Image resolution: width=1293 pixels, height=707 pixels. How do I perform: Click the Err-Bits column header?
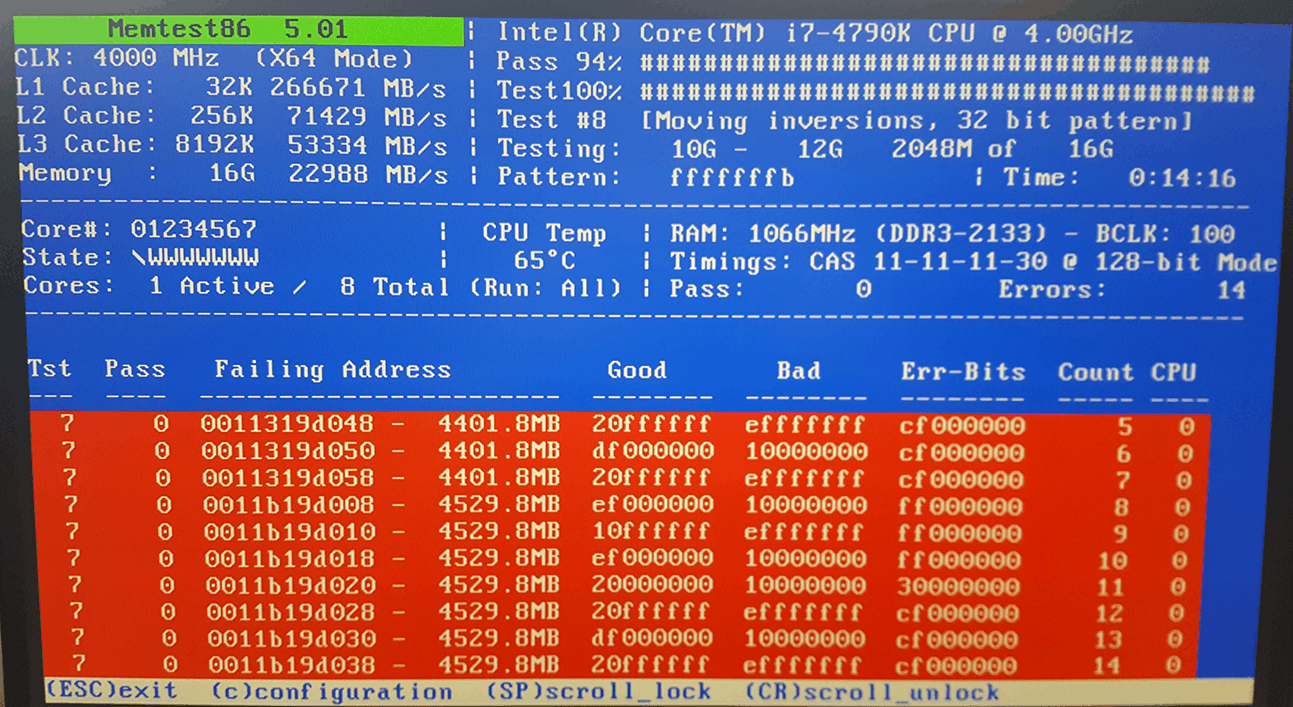click(x=963, y=372)
